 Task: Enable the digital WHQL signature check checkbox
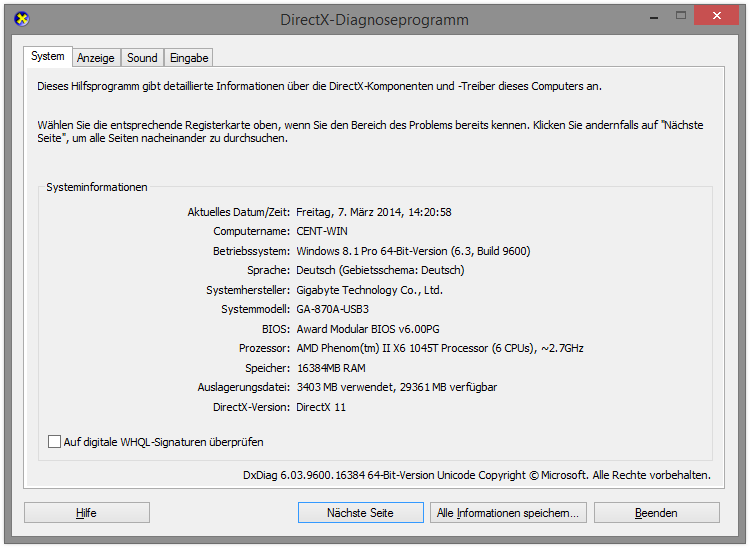click(x=55, y=442)
